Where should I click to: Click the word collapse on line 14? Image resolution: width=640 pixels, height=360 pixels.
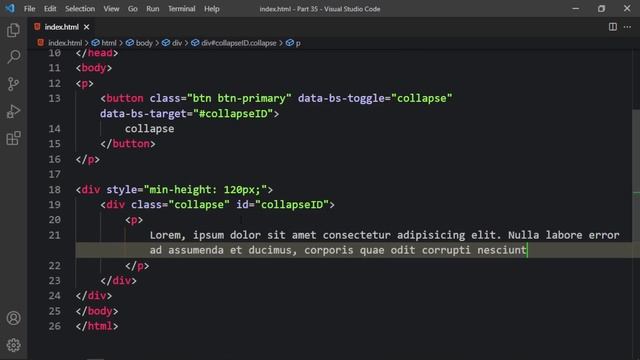click(x=149, y=129)
